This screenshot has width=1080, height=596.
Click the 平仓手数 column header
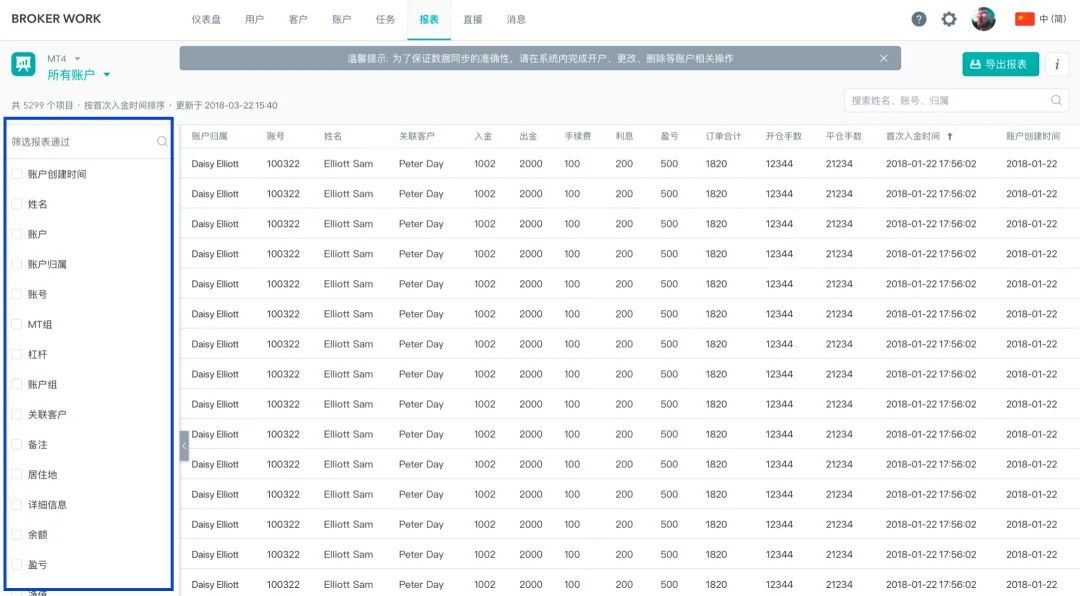coord(844,136)
